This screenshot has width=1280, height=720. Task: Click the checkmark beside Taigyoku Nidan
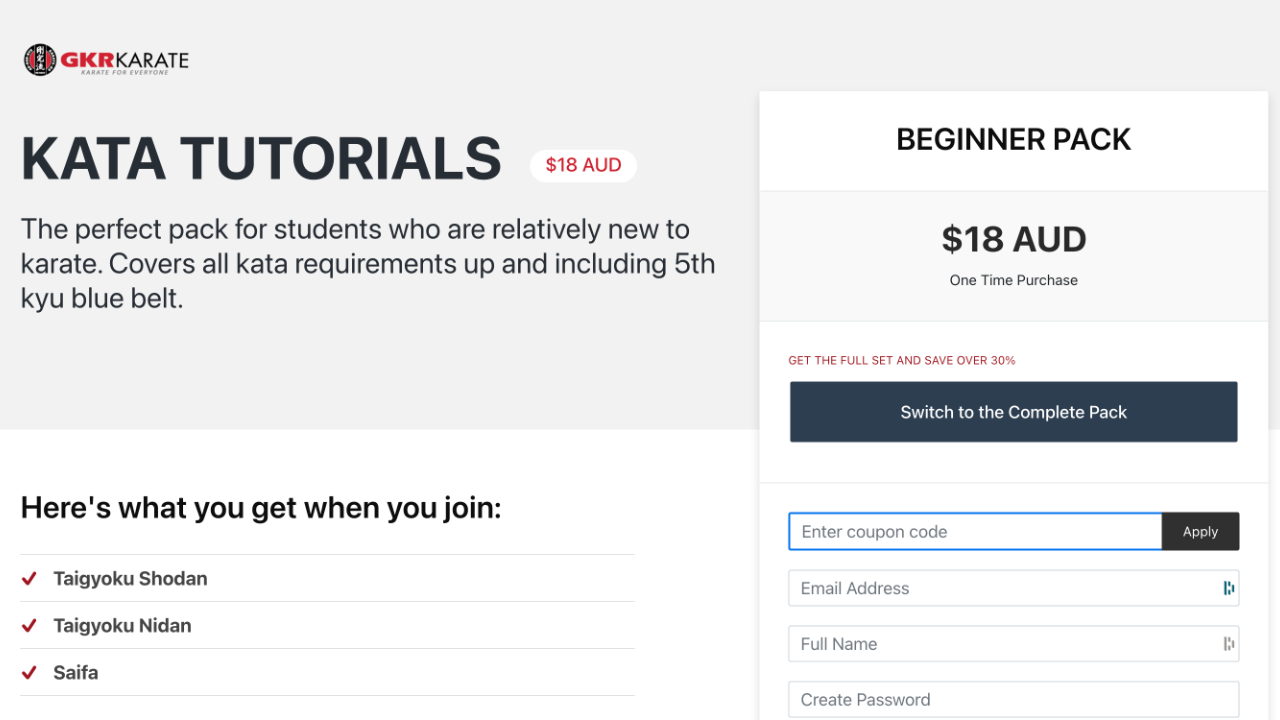(x=30, y=625)
